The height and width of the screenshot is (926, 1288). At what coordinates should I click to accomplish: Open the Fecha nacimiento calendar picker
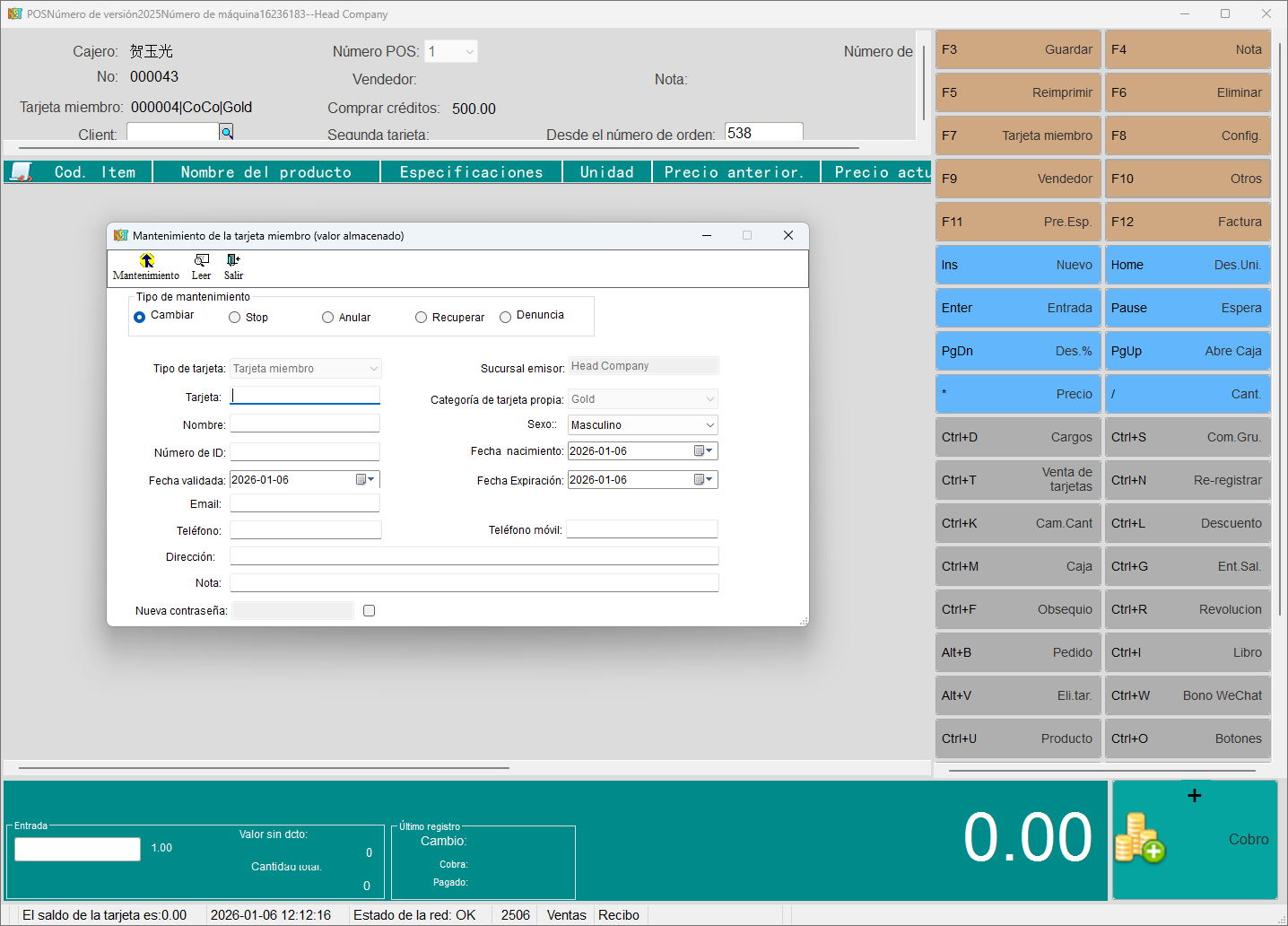703,451
